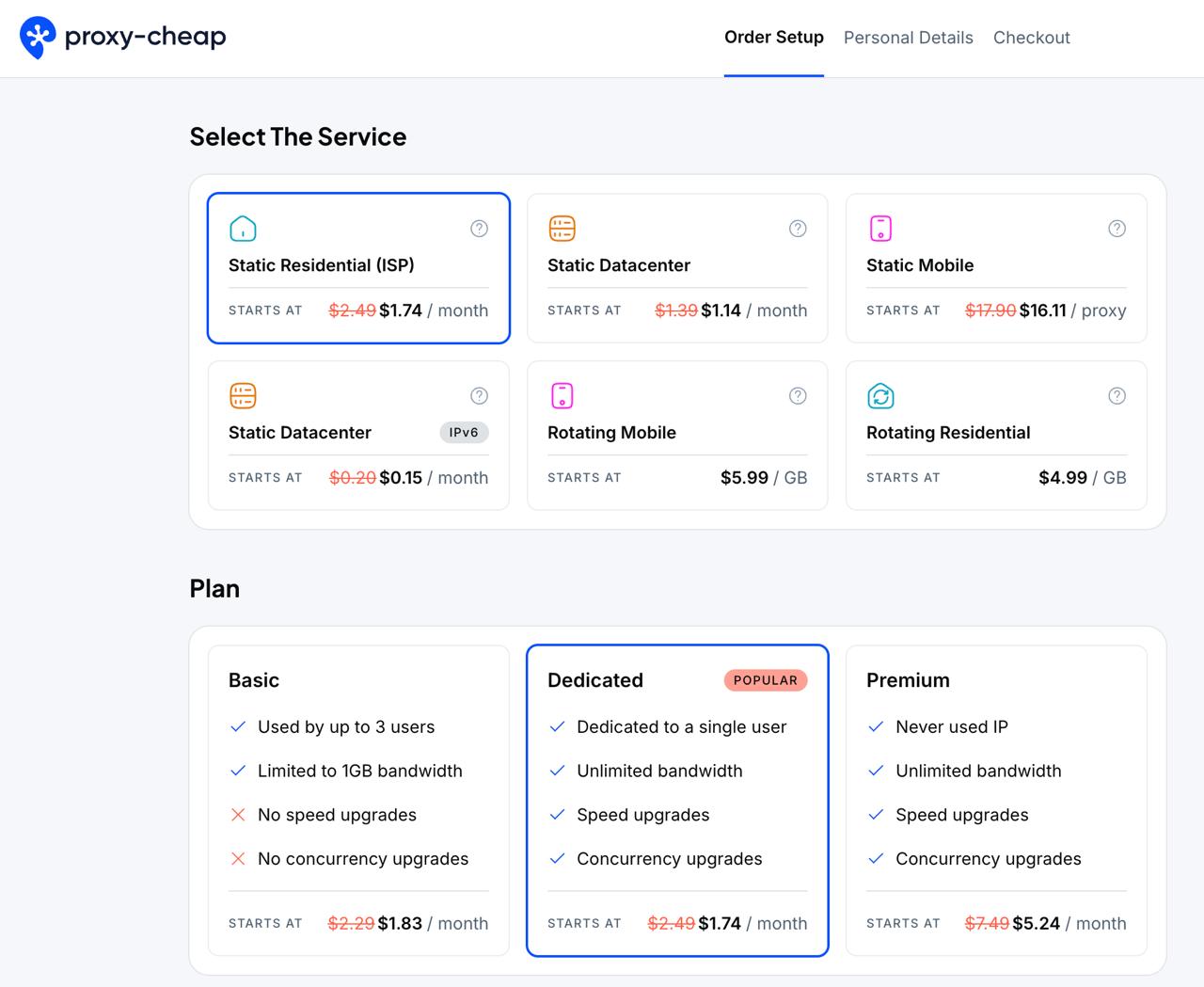Select the Static Datacenter service card
The image size is (1204, 987).
point(676,268)
